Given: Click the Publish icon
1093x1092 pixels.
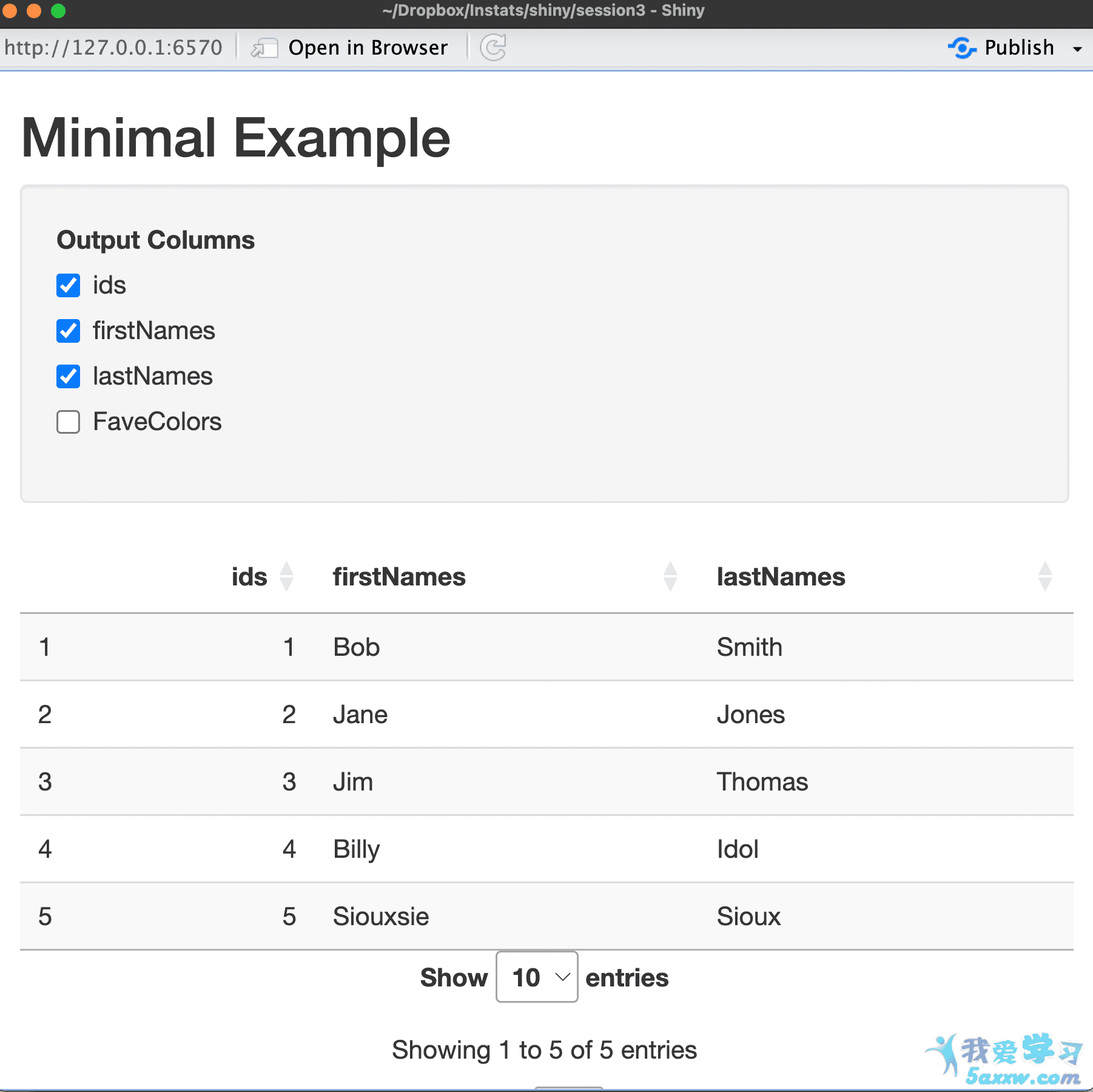Looking at the screenshot, I should click(962, 48).
